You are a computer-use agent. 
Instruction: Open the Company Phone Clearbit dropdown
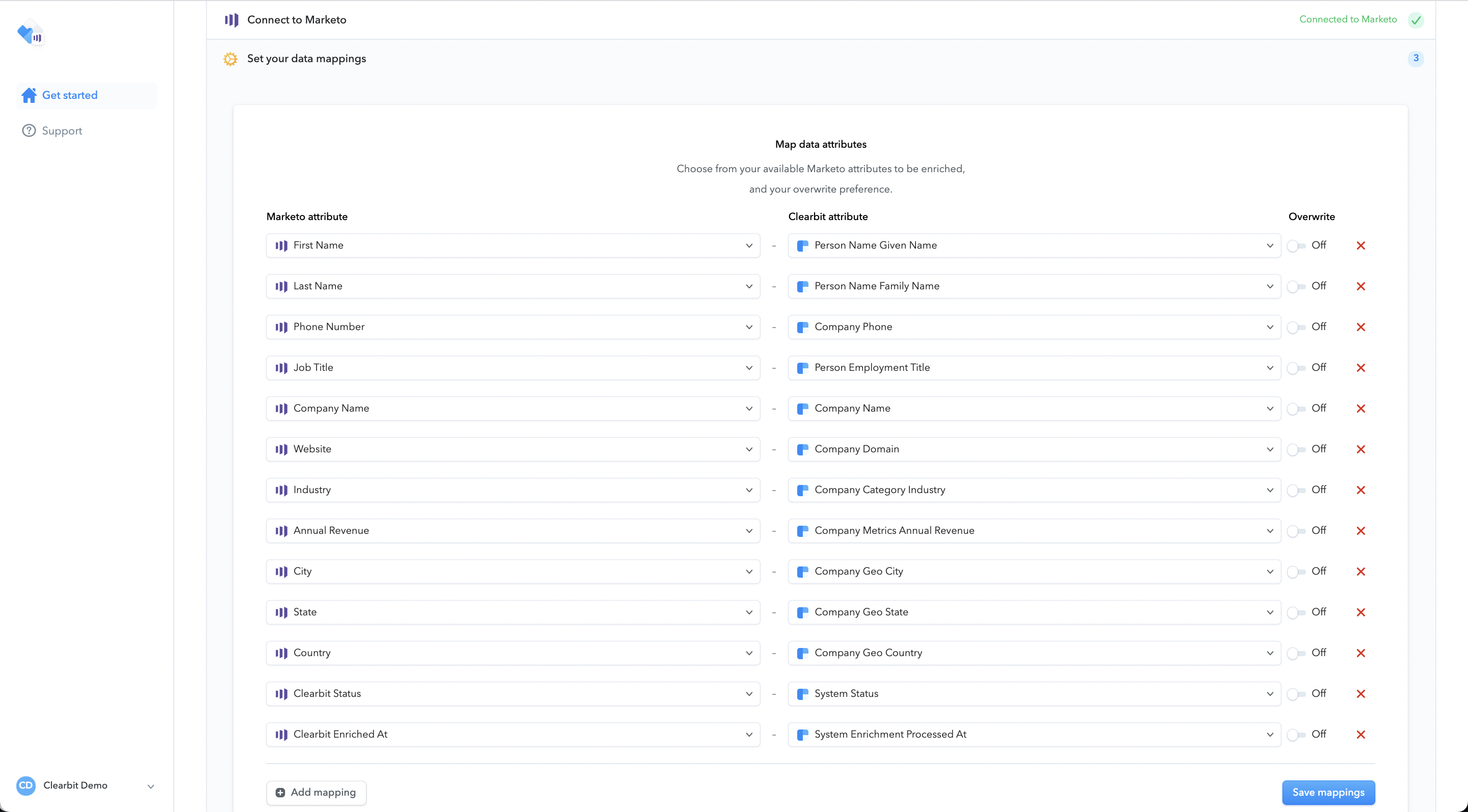pos(1034,327)
